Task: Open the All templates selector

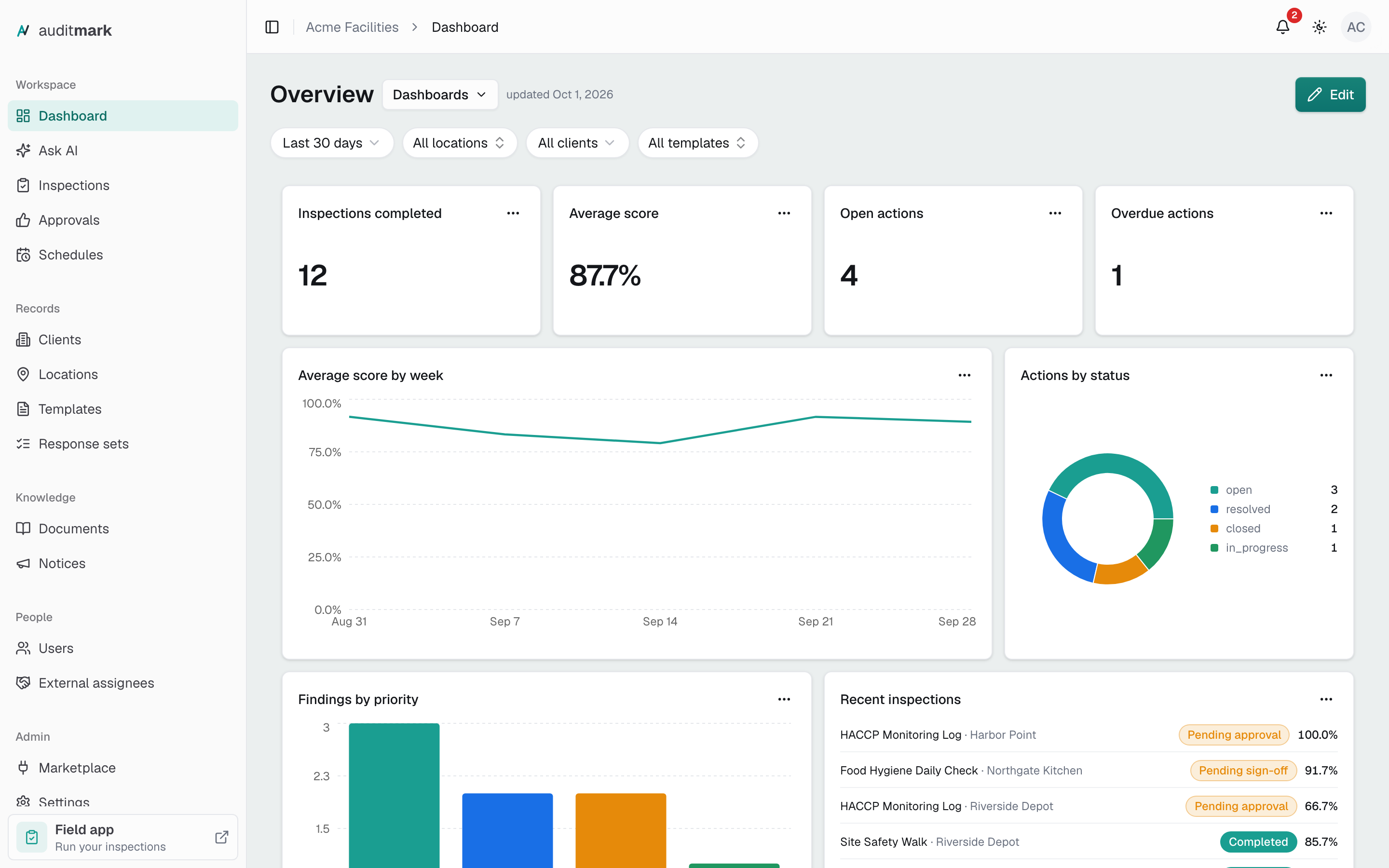Action: coord(697,143)
